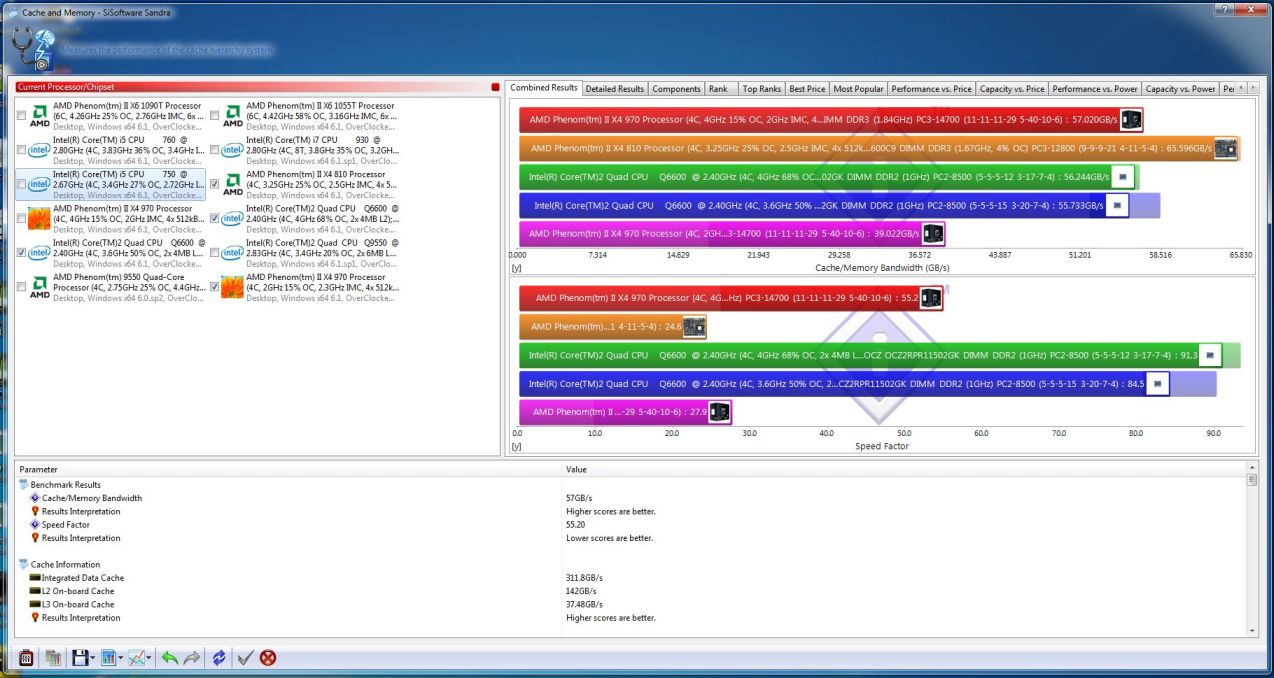
Task: Check the Core i5 750 checkbox
Action: point(22,184)
